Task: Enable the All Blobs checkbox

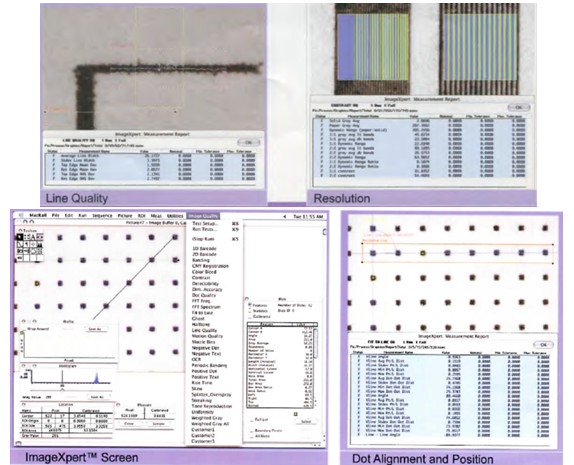Action: 251,436
